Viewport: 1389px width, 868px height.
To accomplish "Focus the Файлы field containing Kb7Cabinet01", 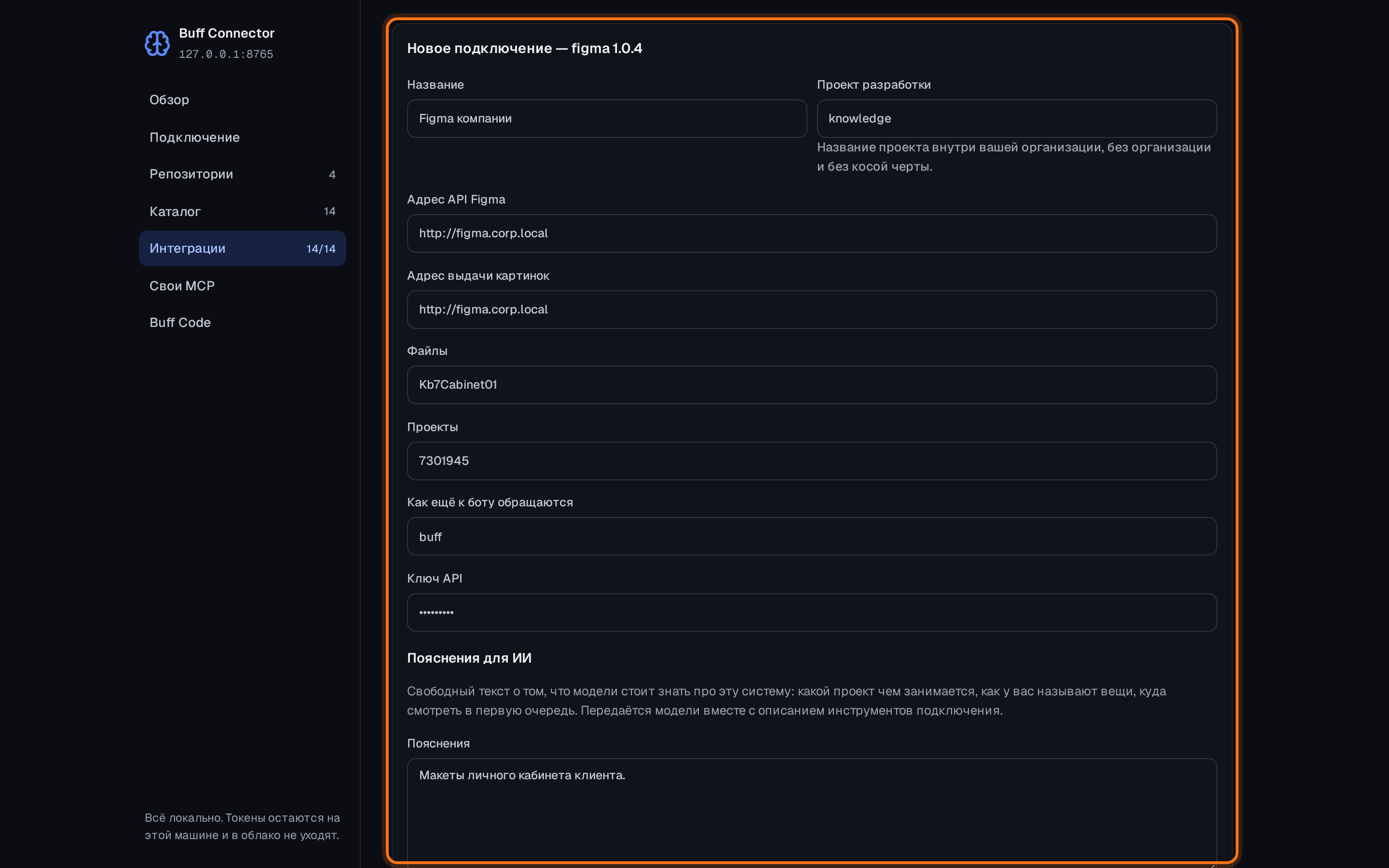I will point(812,385).
